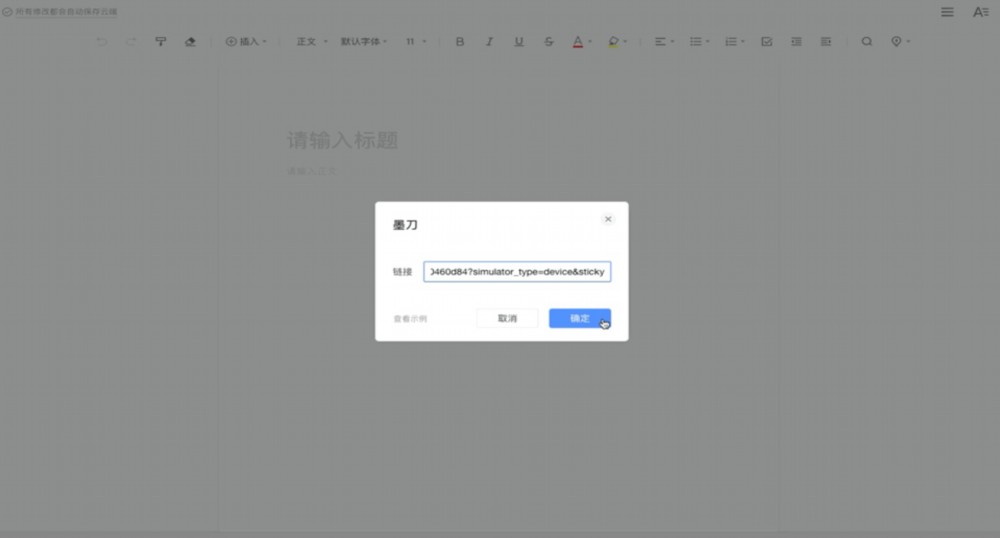Expand the highlight color arrow
Viewport: 1000px width, 538px height.
click(x=625, y=41)
